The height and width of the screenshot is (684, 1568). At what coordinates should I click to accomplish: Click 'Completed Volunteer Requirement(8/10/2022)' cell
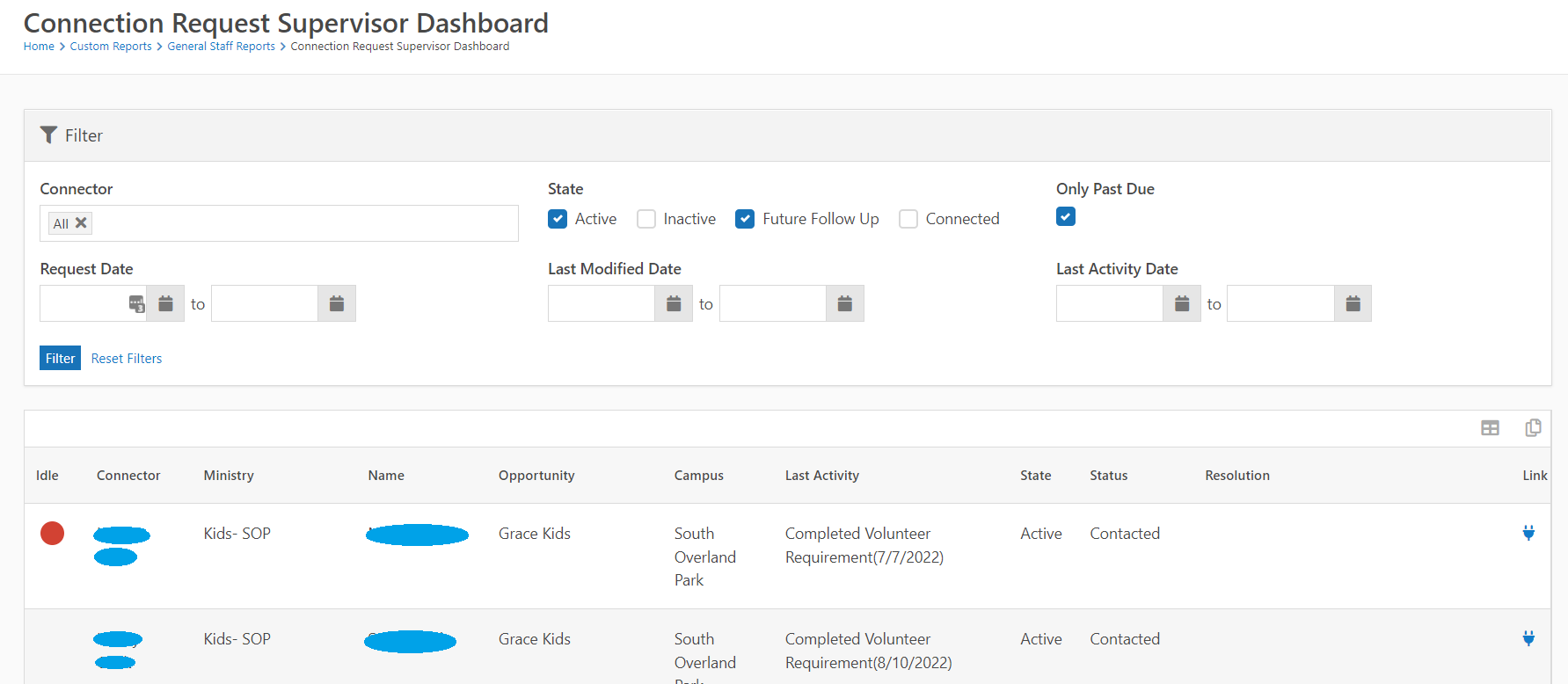[x=869, y=651]
